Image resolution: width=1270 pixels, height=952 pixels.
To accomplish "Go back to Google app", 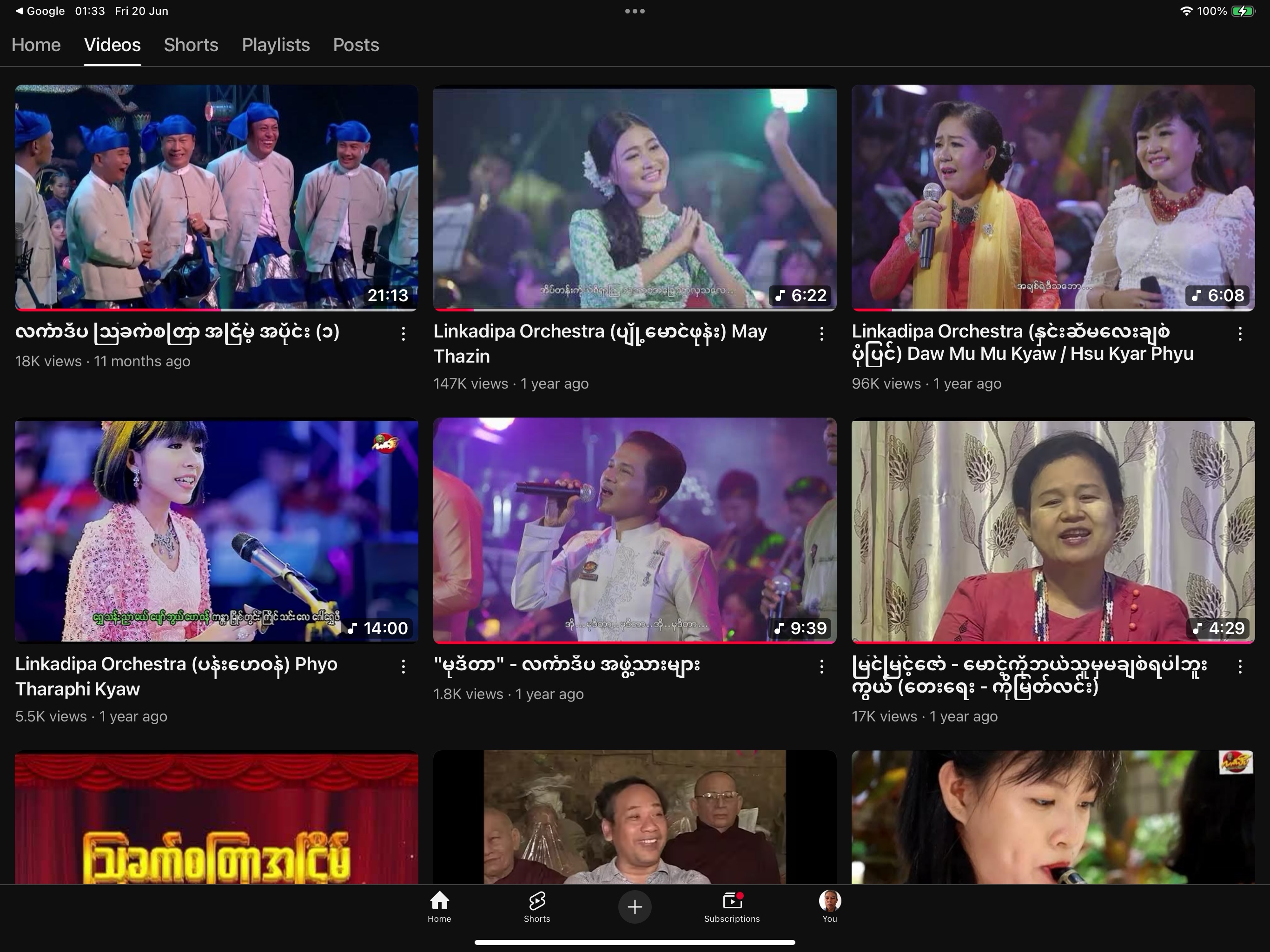I will pos(39,11).
